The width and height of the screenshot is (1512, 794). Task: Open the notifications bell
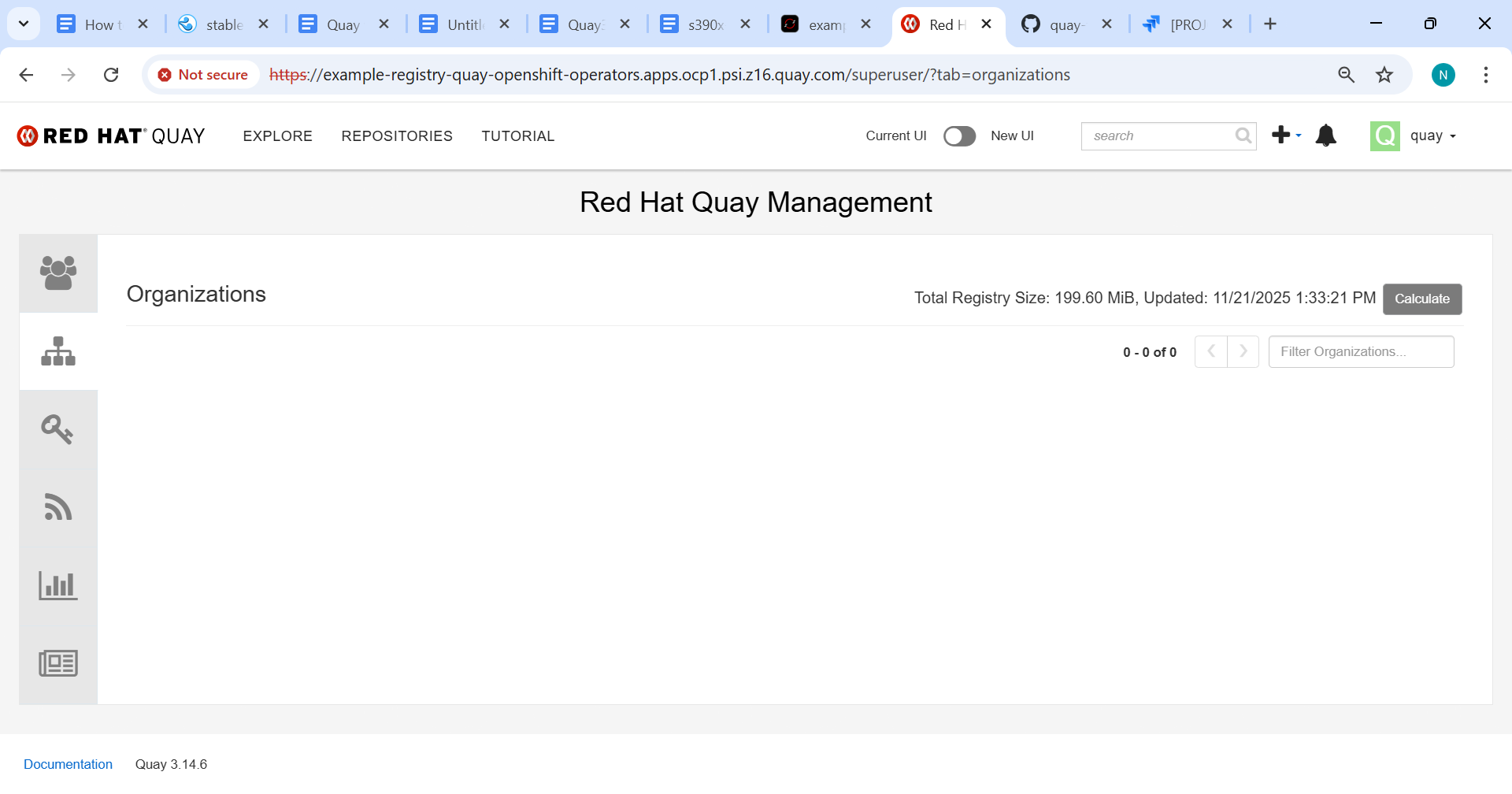tap(1326, 135)
